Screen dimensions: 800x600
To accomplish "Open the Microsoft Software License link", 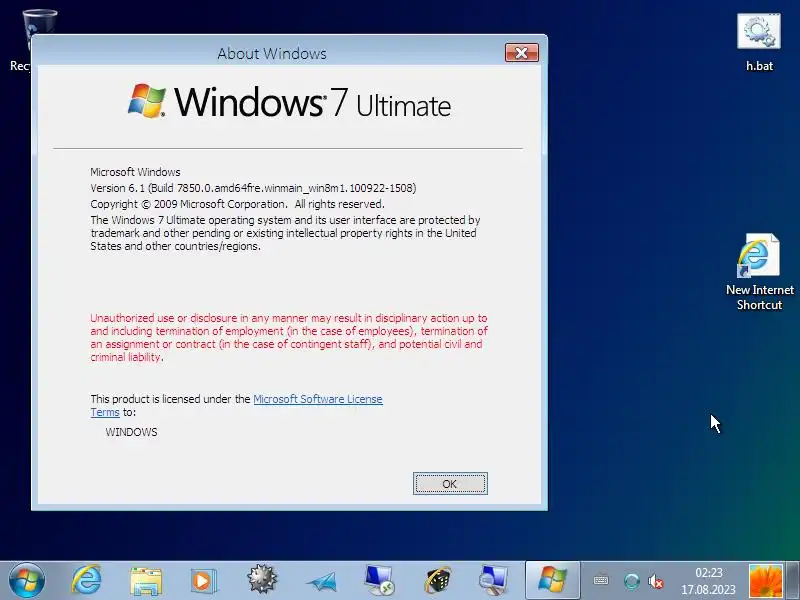I will click(x=318, y=399).
